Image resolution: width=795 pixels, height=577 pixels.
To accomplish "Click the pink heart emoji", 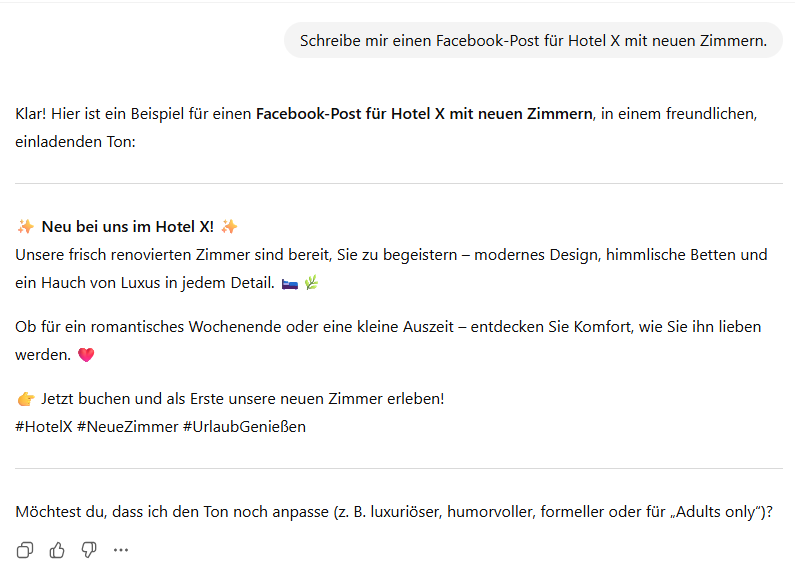I will click(85, 355).
